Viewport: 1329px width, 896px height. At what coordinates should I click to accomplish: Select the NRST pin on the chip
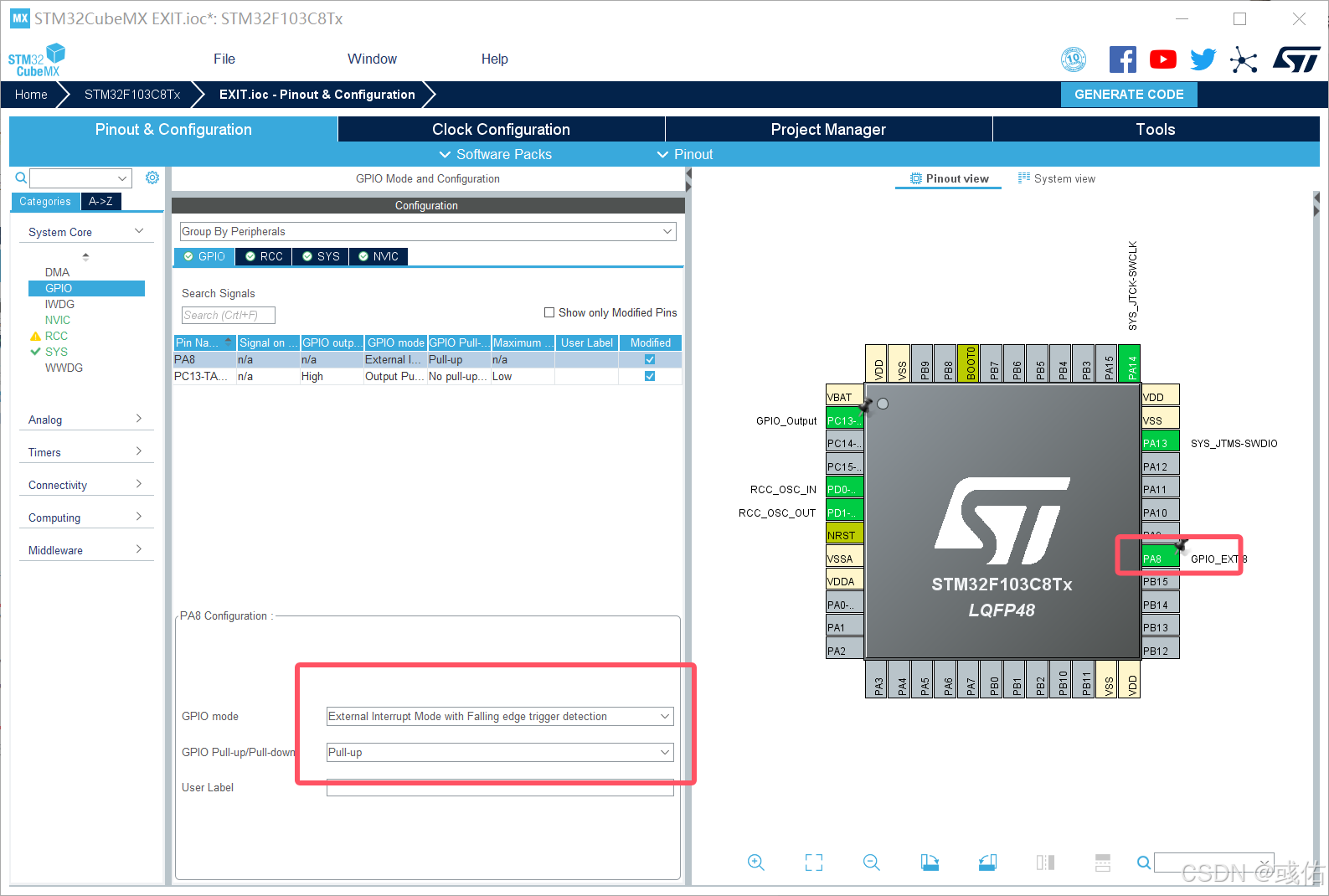pos(844,535)
